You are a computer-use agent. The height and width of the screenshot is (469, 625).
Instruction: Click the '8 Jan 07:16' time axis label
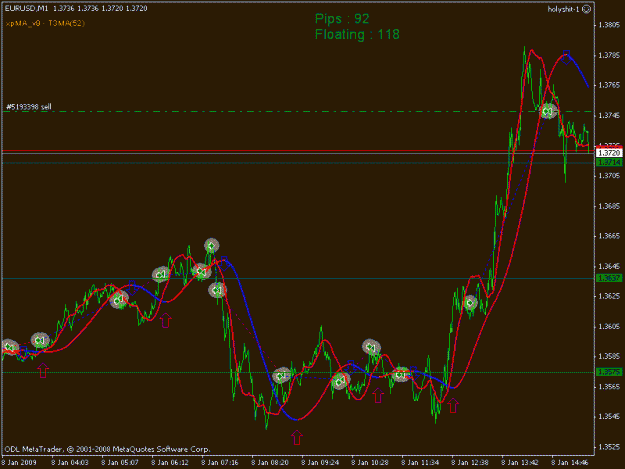click(220, 463)
